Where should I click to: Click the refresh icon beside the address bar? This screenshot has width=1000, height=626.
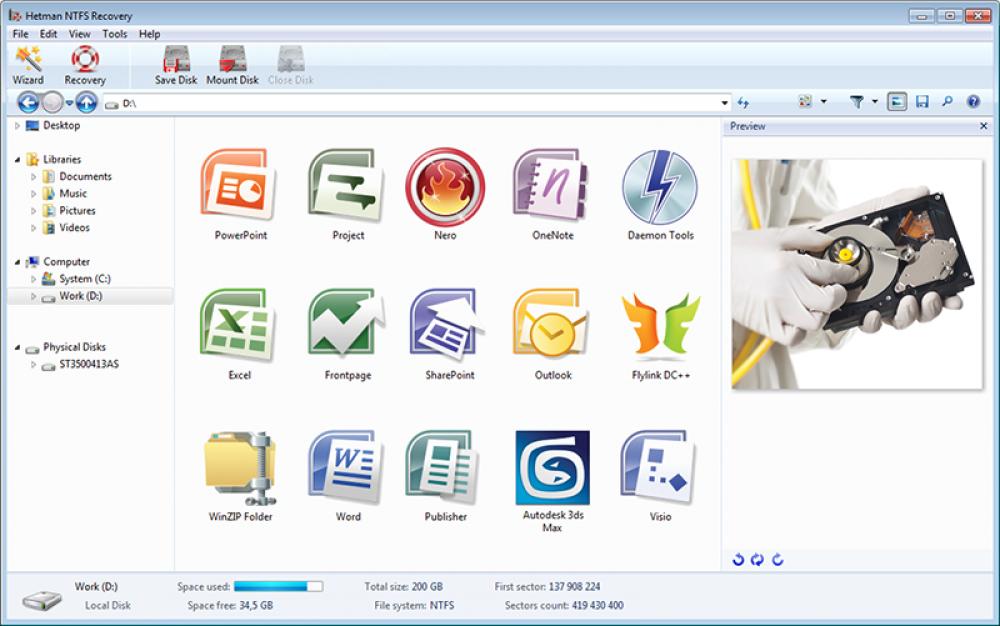(744, 102)
